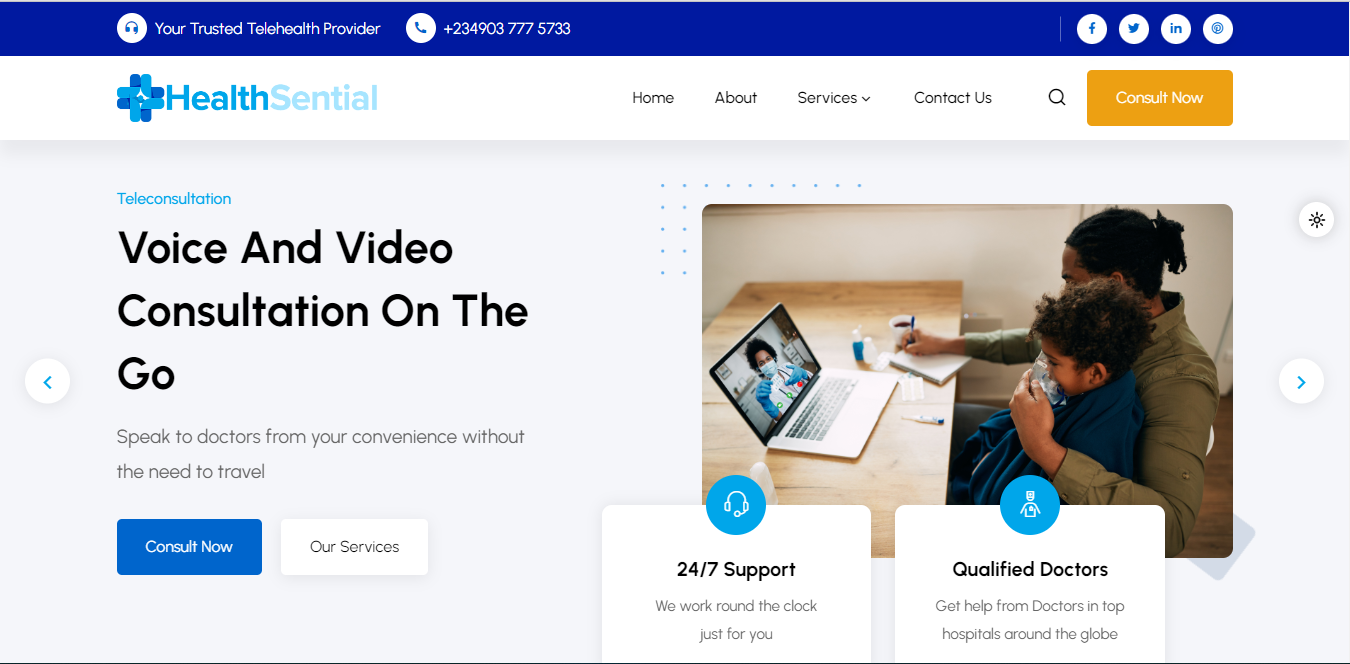Open the Pinterest social icon
The height and width of the screenshot is (664, 1350).
click(1217, 29)
